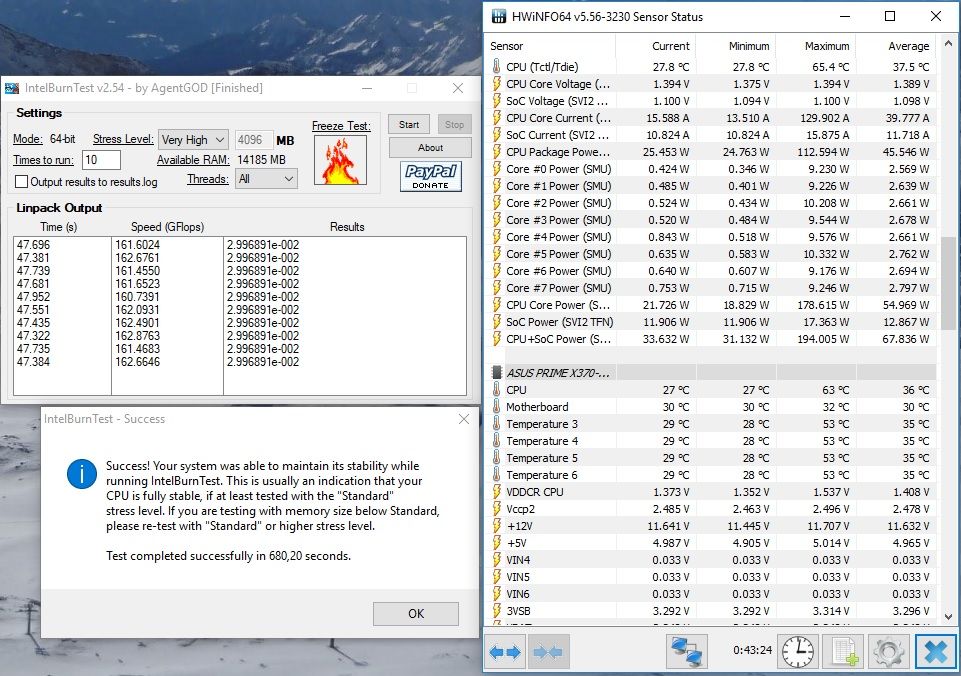Click the Core #7 Power (SMU) row
Image resolution: width=961 pixels, height=676 pixels.
click(x=712, y=287)
